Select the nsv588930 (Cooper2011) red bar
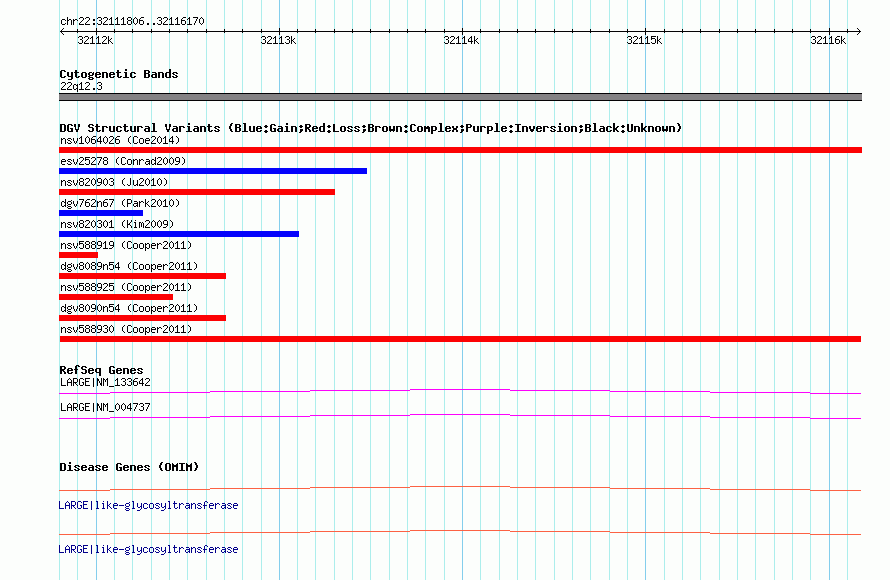Viewport: 890px width, 580px height. pos(460,339)
